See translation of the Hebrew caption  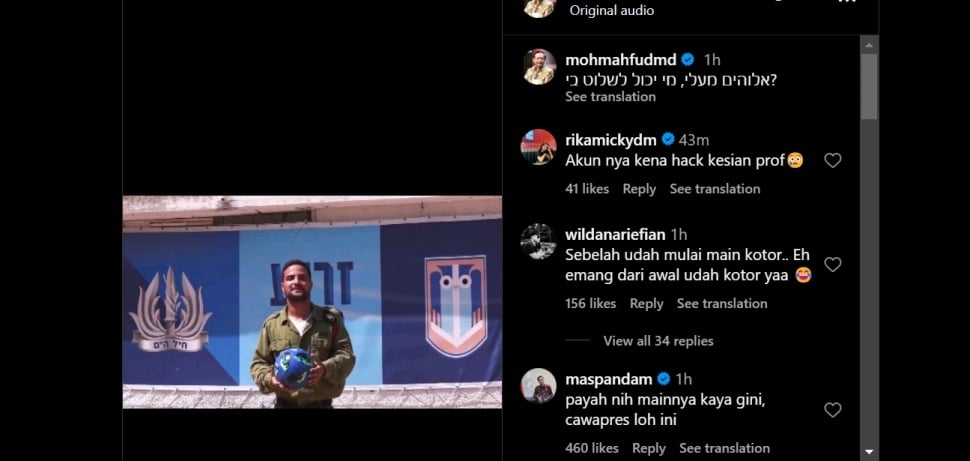[611, 97]
